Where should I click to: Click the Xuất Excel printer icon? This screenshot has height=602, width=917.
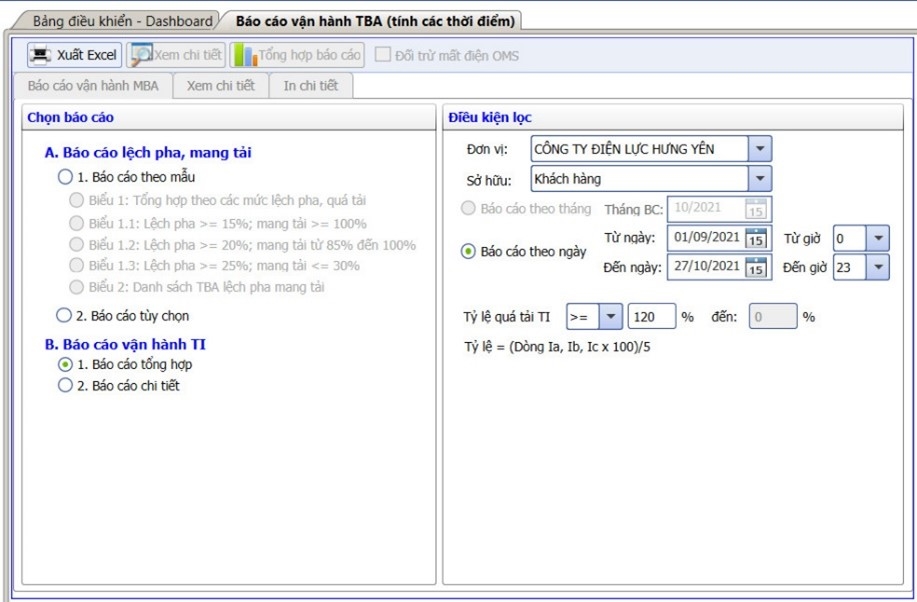click(x=41, y=55)
